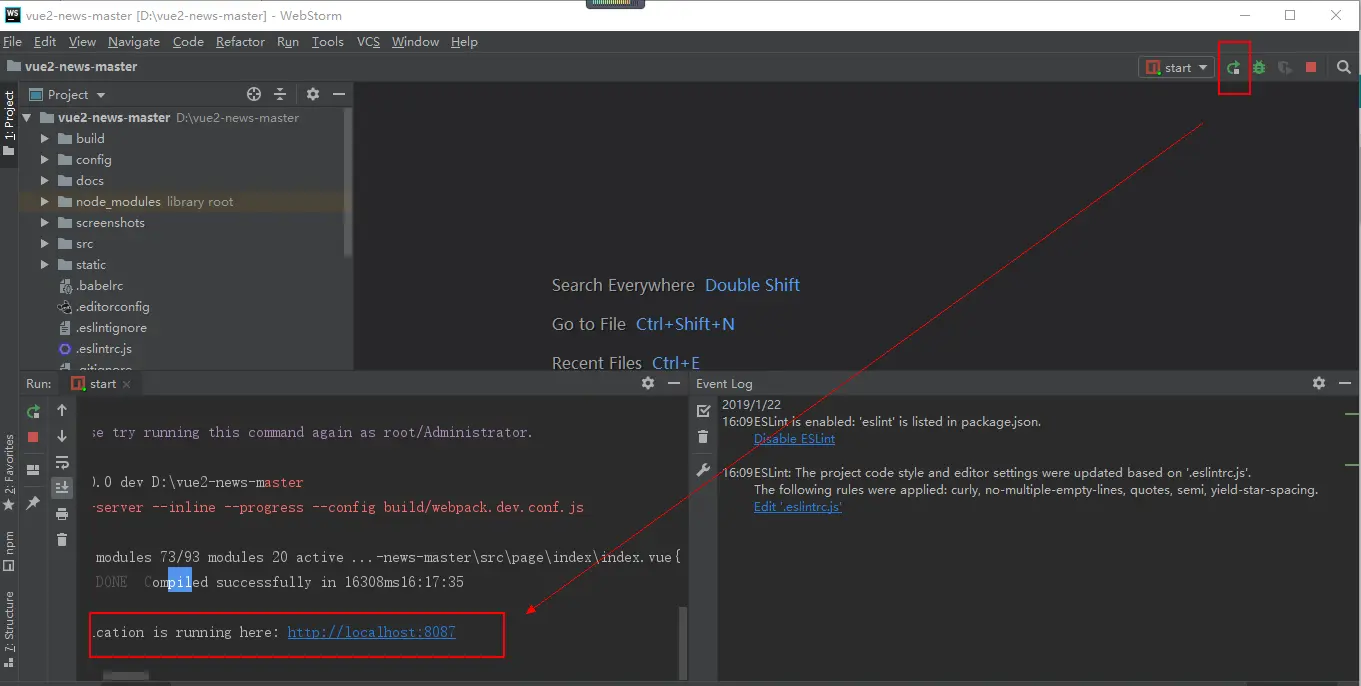The image size is (1361, 686).
Task: Open the File menu
Action: [x=12, y=41]
